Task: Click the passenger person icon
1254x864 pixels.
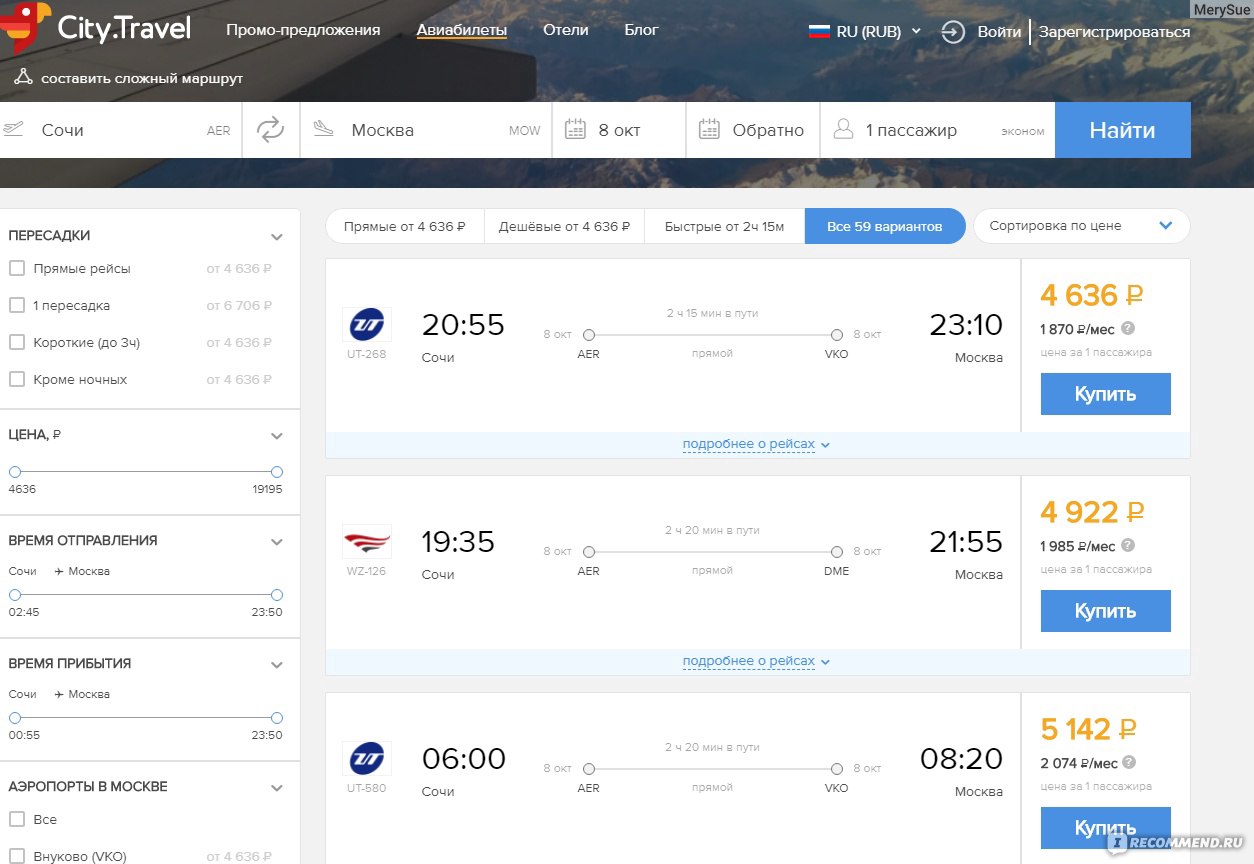Action: point(843,130)
